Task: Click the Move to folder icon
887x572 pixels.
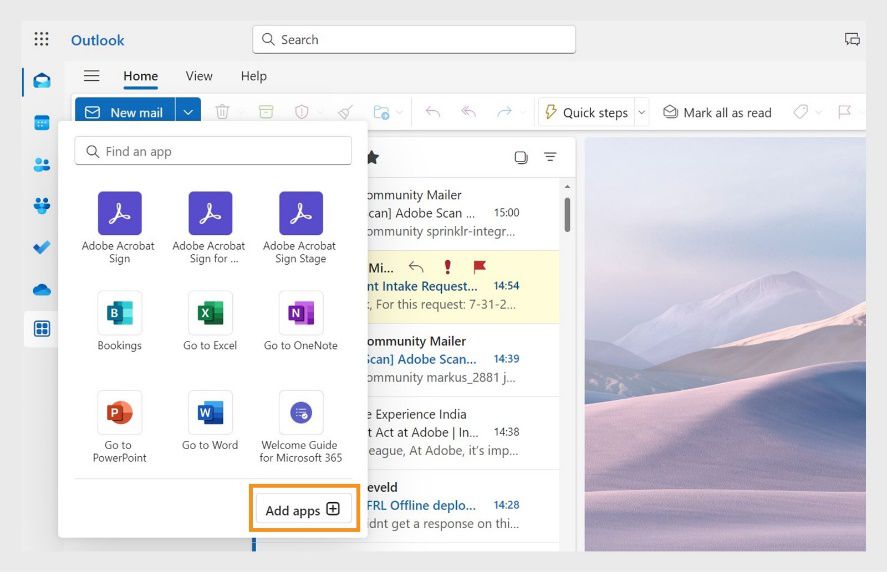Action: tap(381, 112)
